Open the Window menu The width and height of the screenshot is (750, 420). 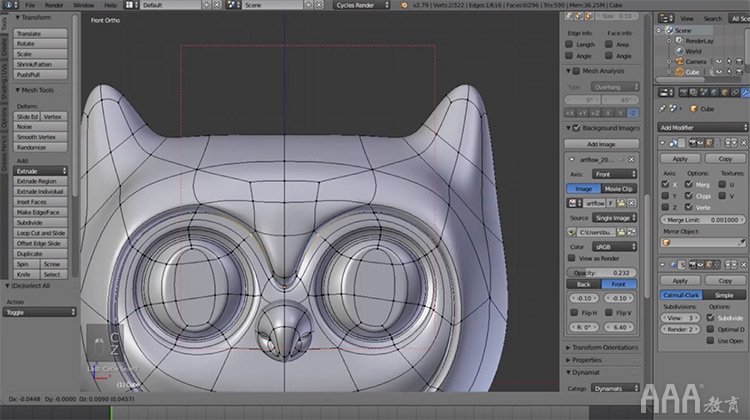[x=84, y=5]
